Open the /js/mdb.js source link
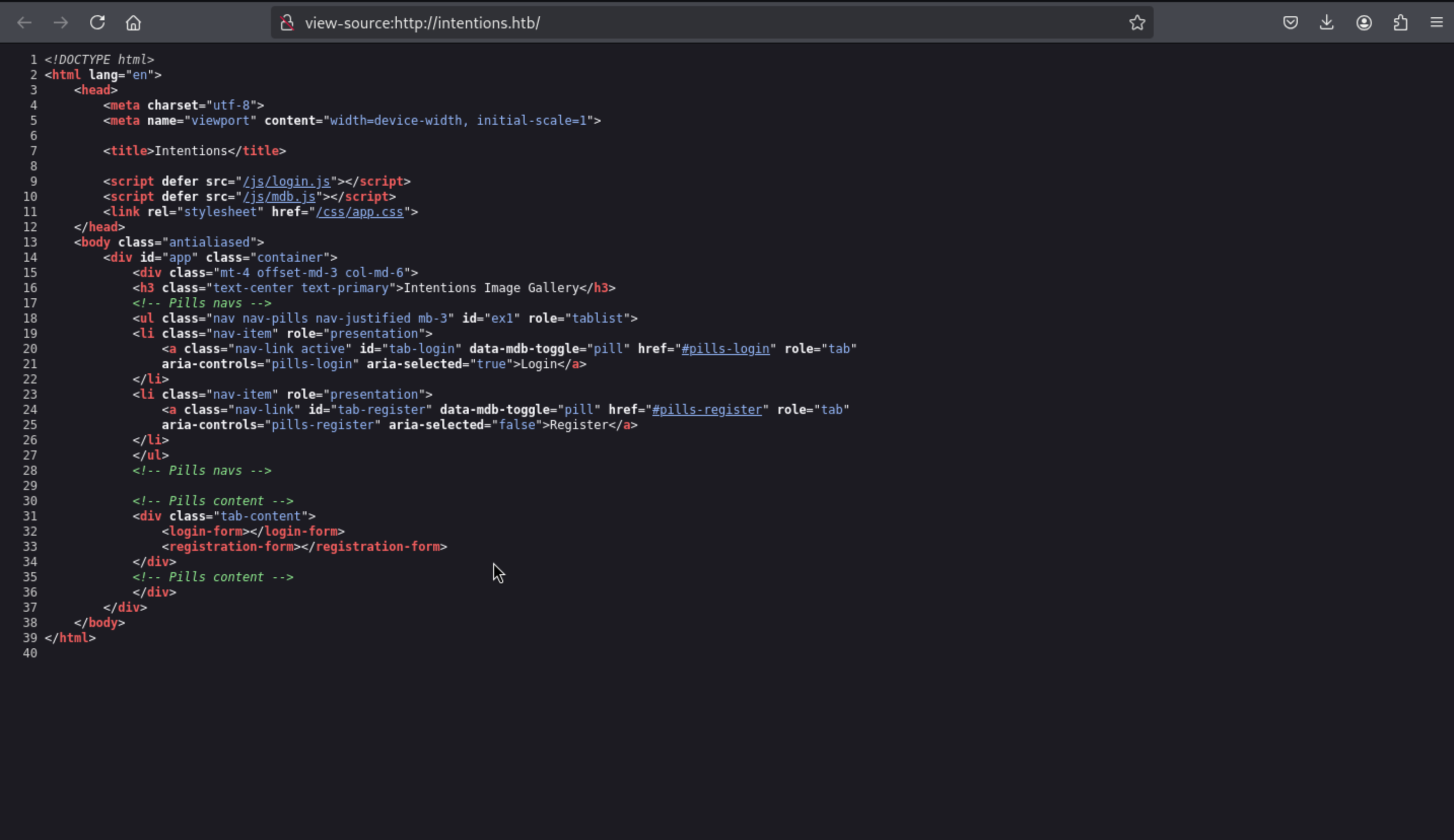The image size is (1454, 840). (279, 197)
